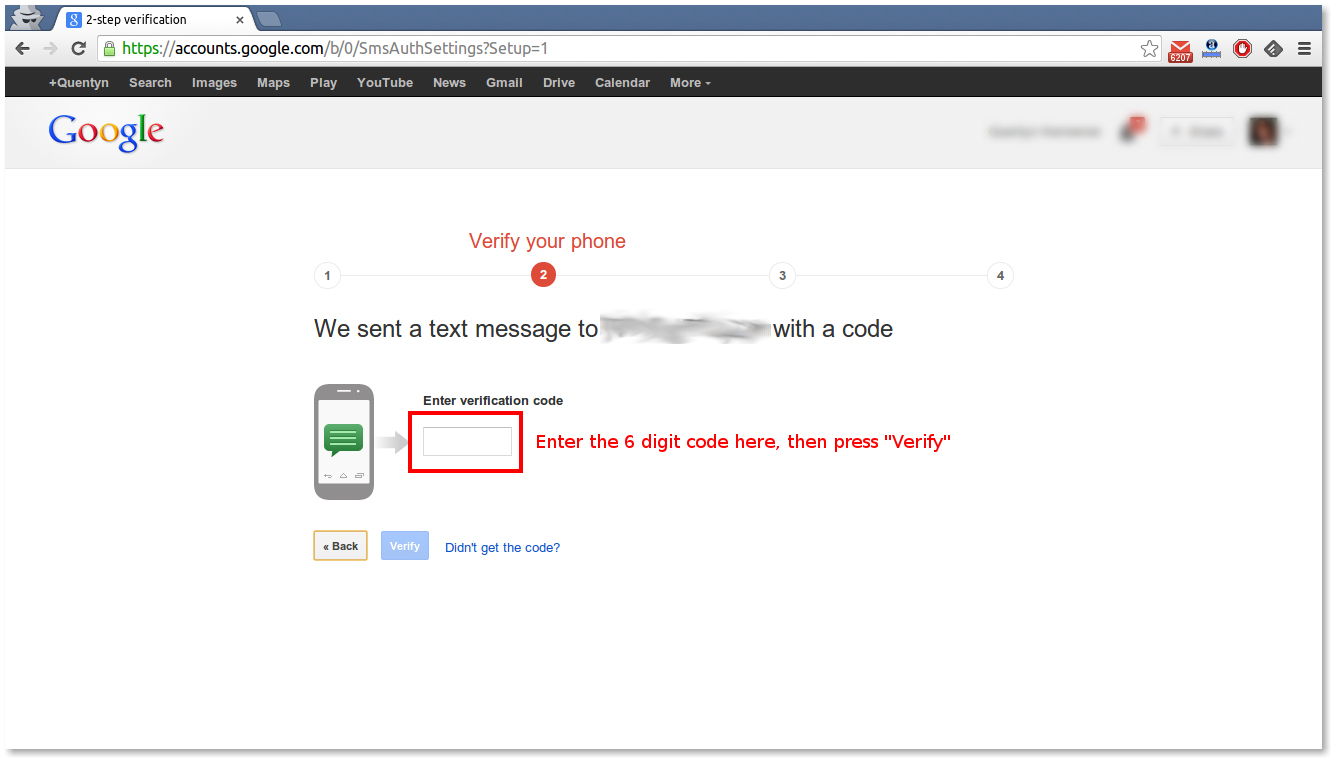Viewport: 1331px width, 758px height.
Task: Open YouTube from the Google bar
Action: coord(384,83)
